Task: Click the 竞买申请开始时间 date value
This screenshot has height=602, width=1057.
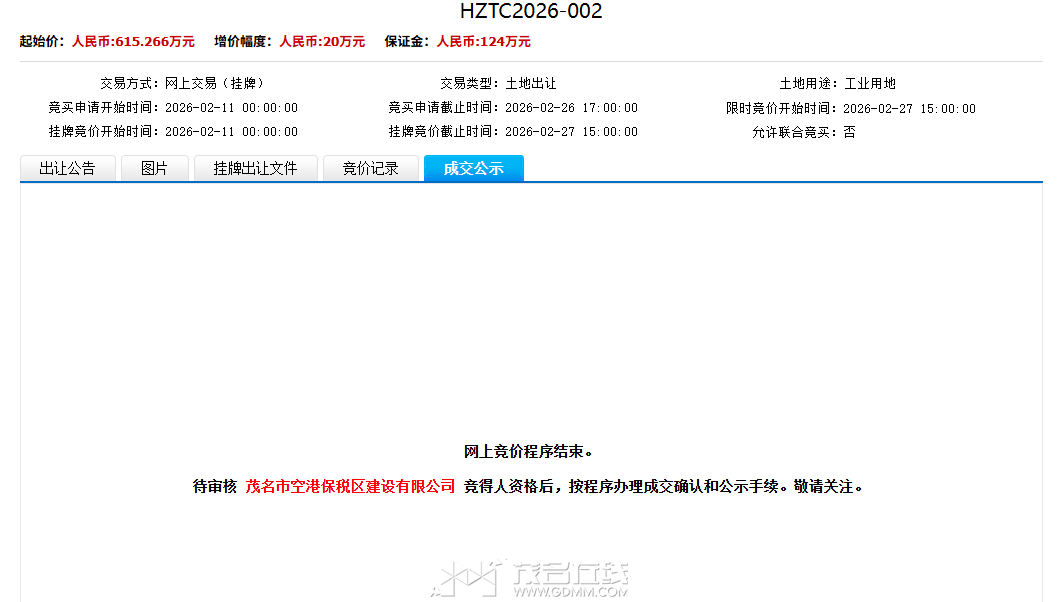Action: [x=231, y=108]
